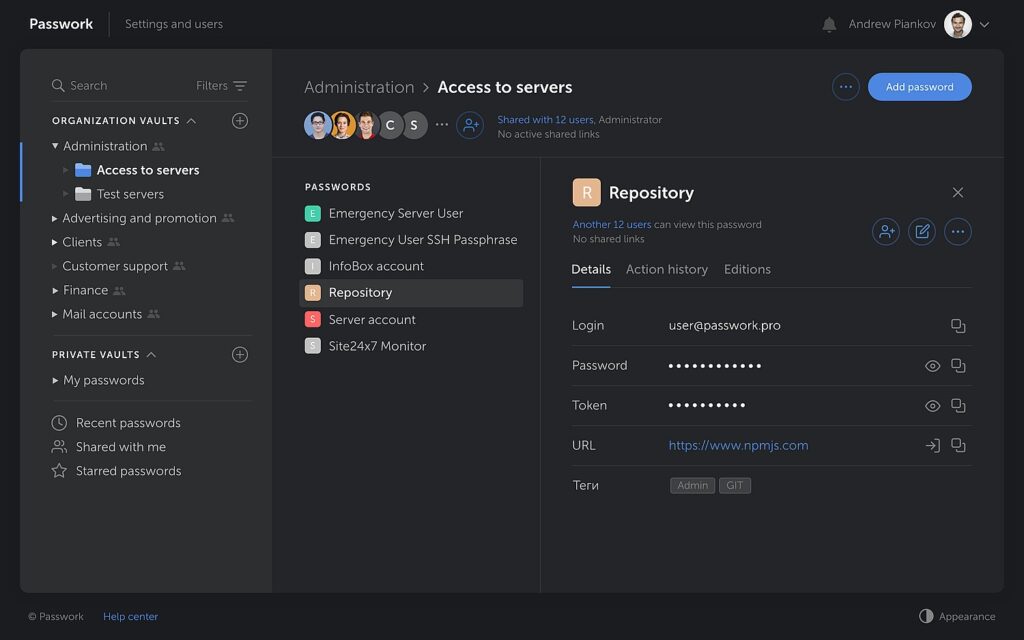Click the notifications bell icon
This screenshot has height=640, width=1024.
tap(829, 25)
